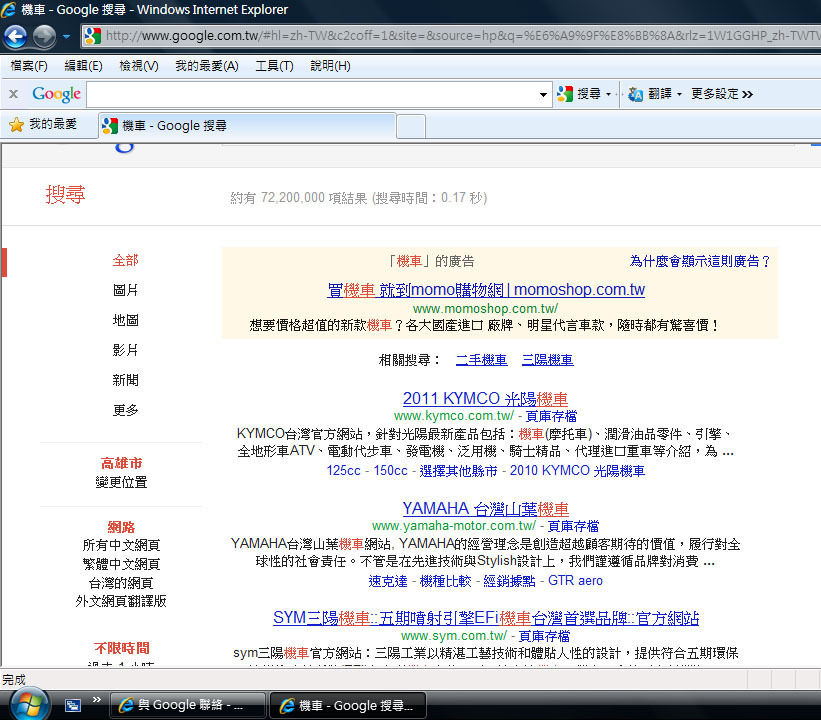Click the Windows Start orb

[28, 705]
